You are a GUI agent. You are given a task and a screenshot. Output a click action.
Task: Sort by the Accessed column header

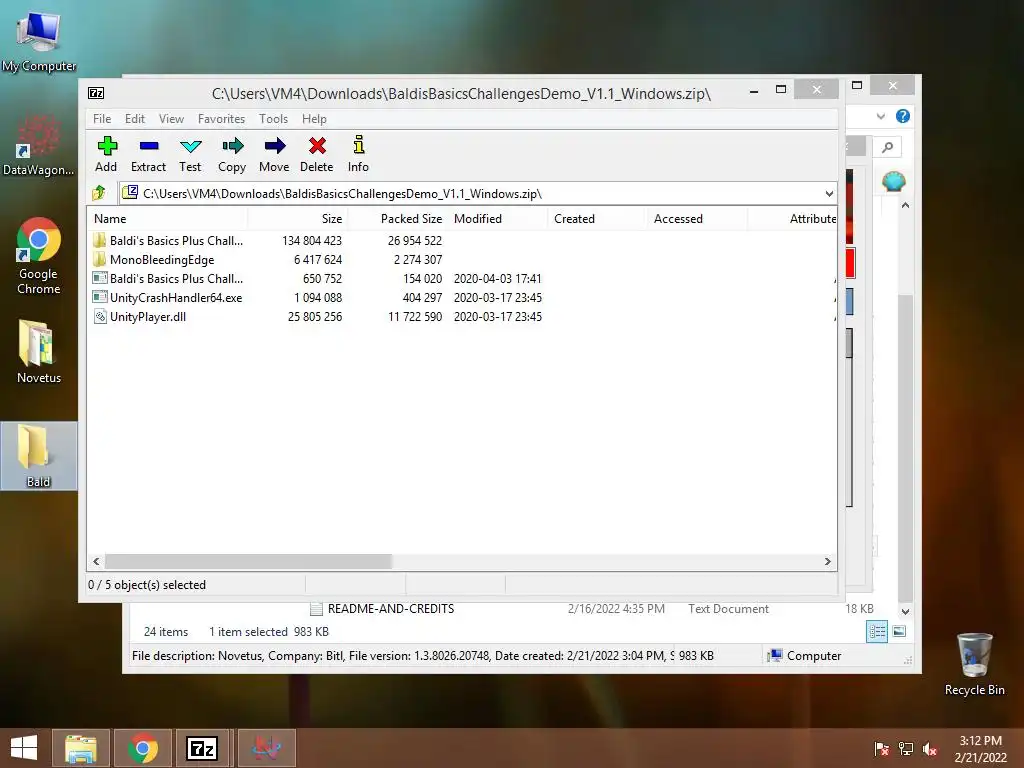pyautogui.click(x=697, y=219)
